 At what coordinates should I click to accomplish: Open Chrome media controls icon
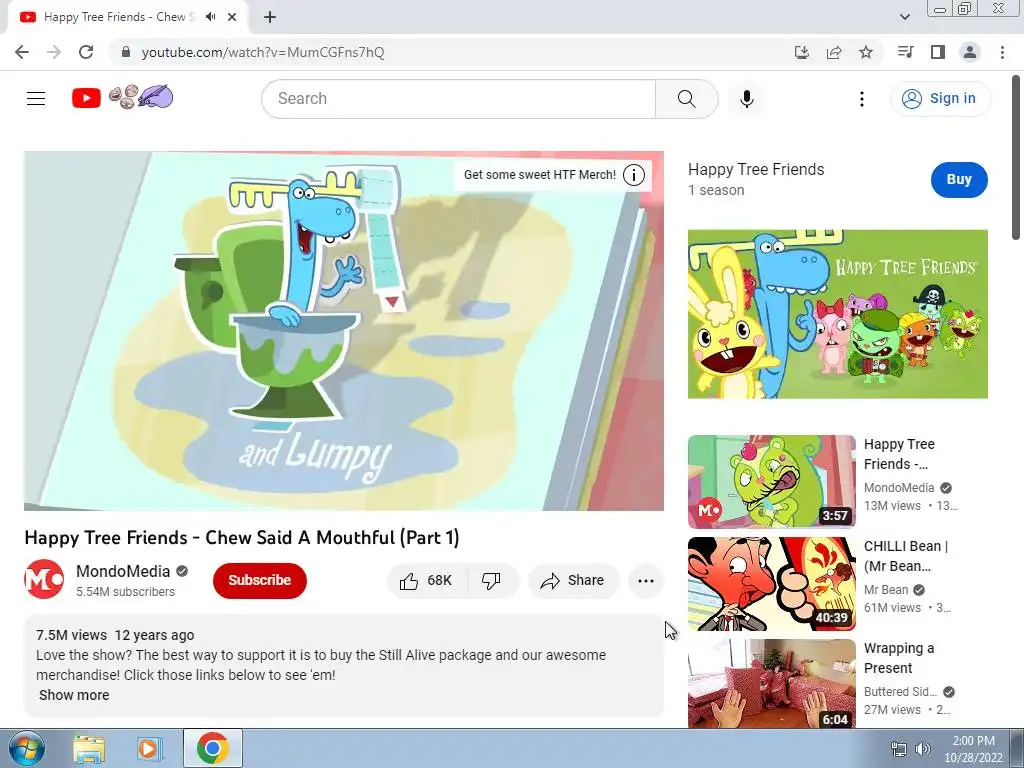[905, 52]
